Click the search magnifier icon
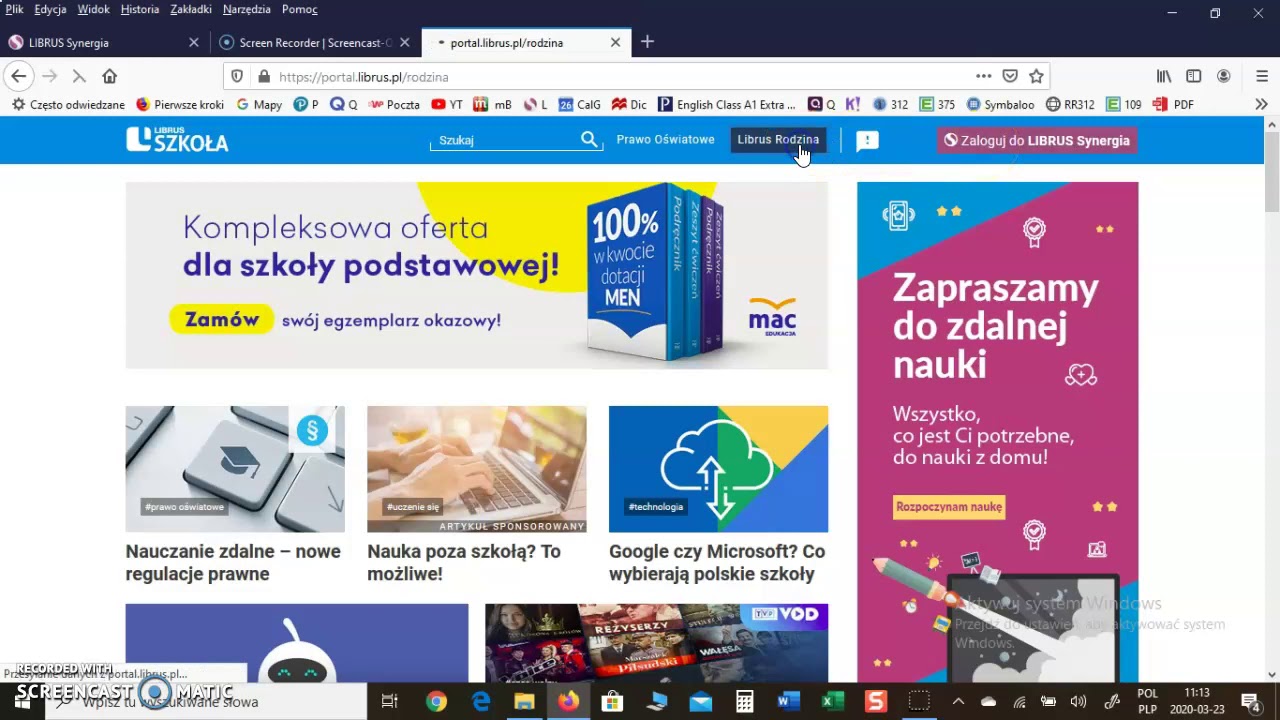Screen dimensions: 1280x720 click(x=589, y=140)
